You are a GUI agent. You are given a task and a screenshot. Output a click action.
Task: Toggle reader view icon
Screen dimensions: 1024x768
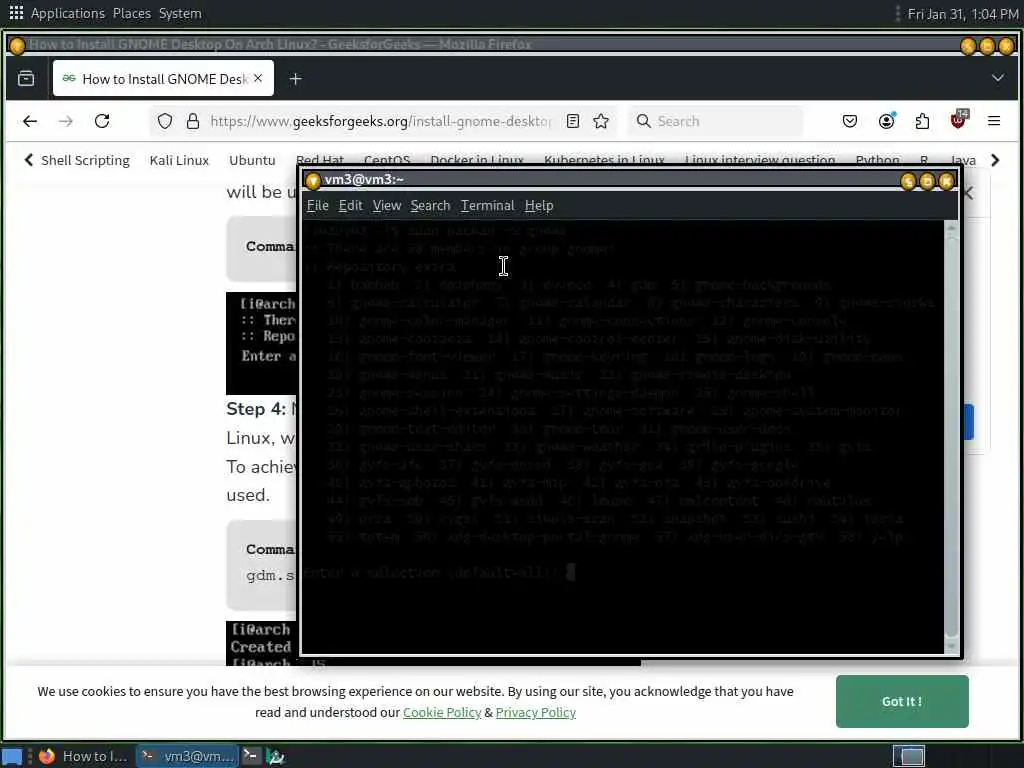(573, 121)
